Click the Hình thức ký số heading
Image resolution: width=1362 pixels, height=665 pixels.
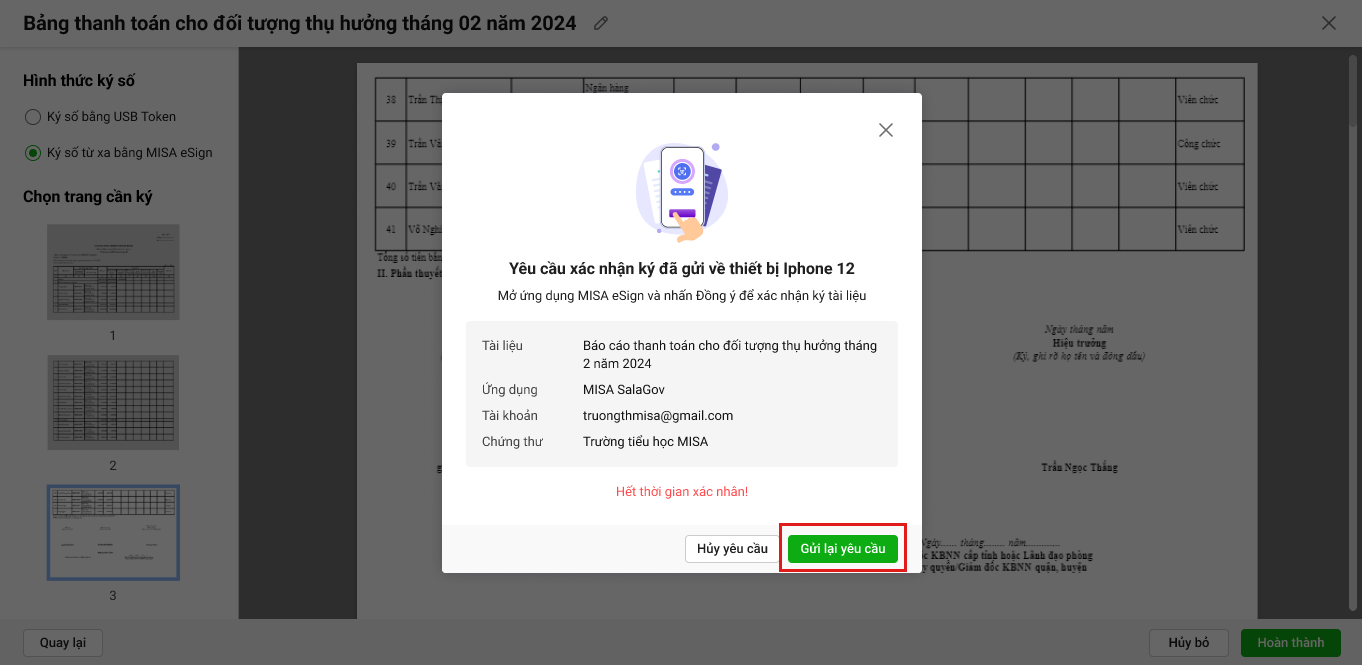coord(79,81)
